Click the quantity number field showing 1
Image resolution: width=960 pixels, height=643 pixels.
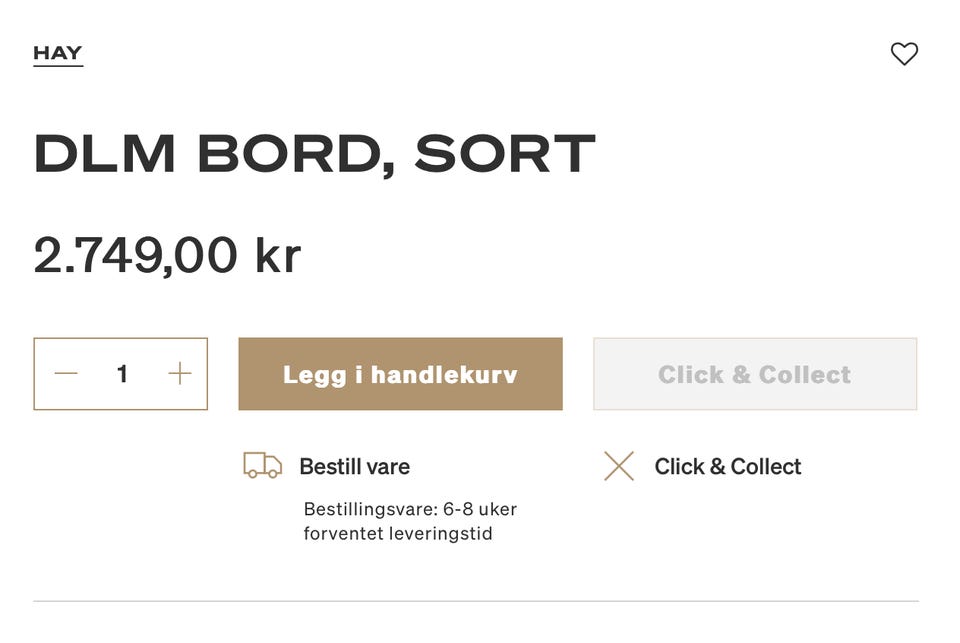point(122,374)
